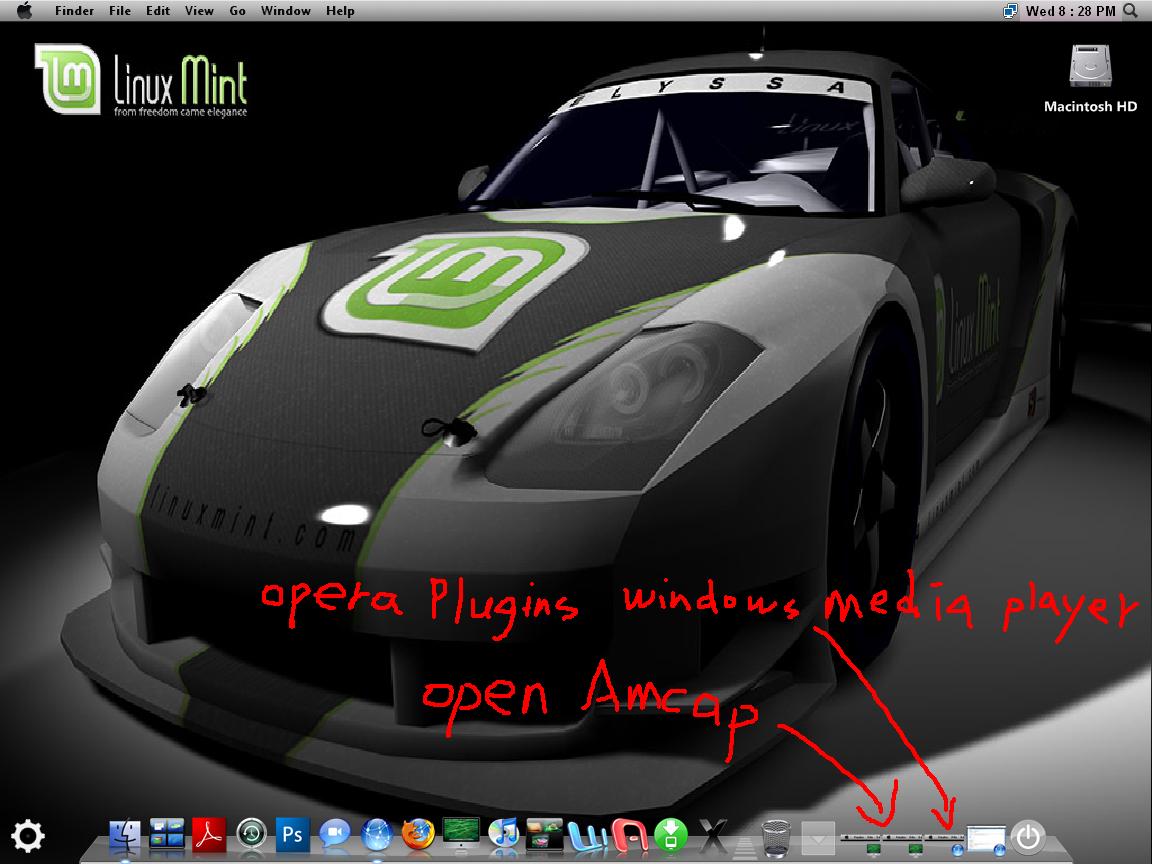This screenshot has height=864, width=1152.
Task: Launch iTunes from the dock
Action: [503, 836]
